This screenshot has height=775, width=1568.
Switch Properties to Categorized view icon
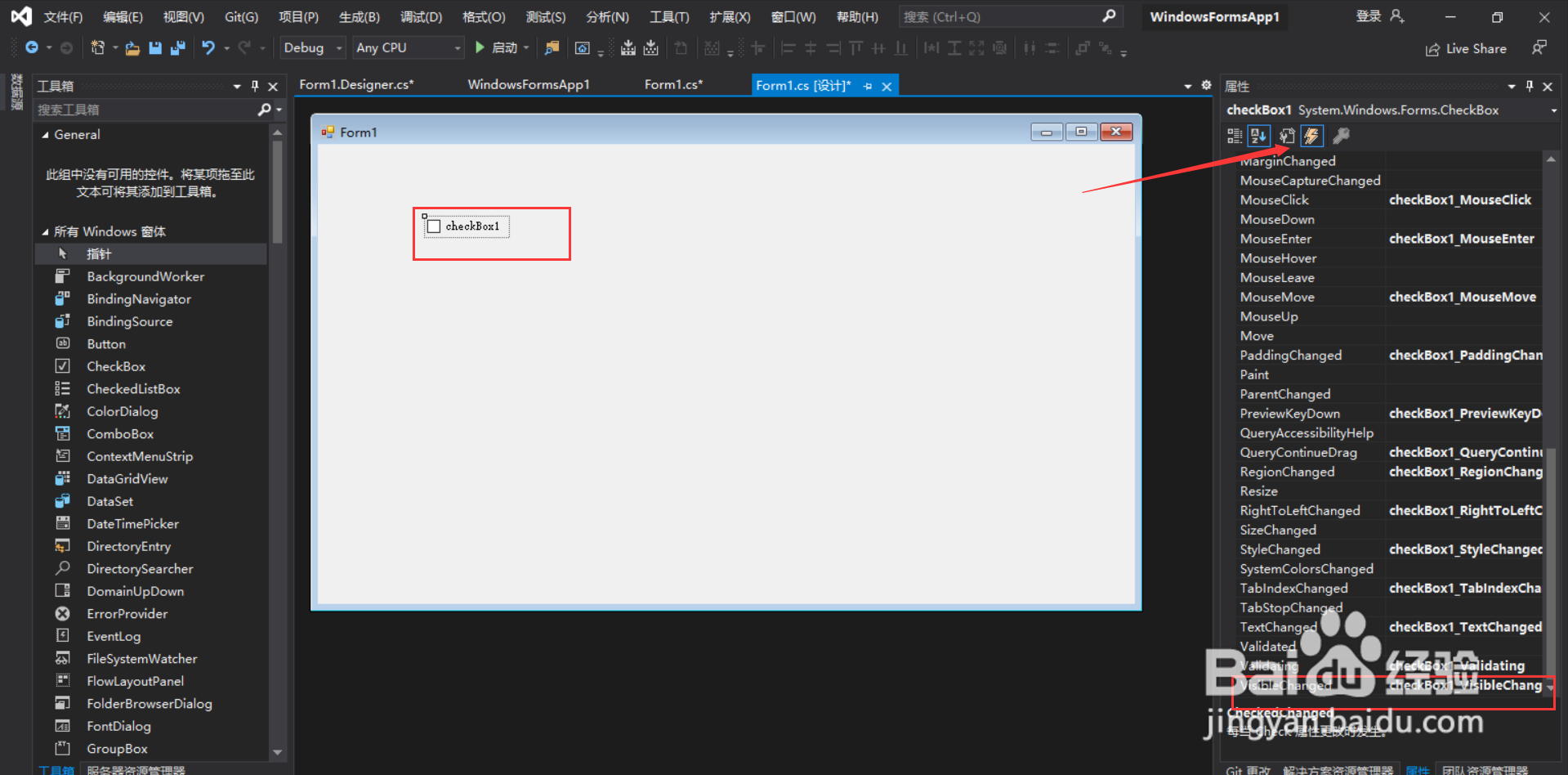1235,136
